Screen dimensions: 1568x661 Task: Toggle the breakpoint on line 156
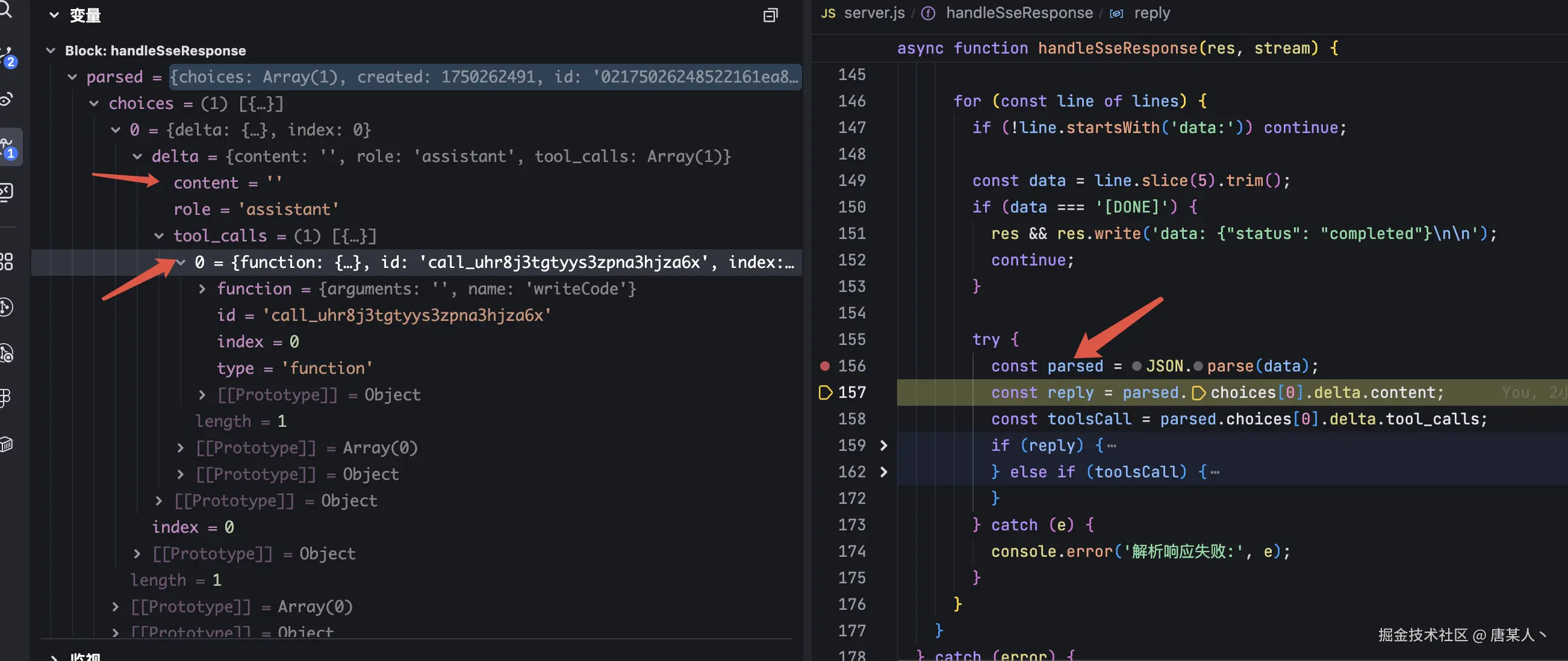point(824,366)
